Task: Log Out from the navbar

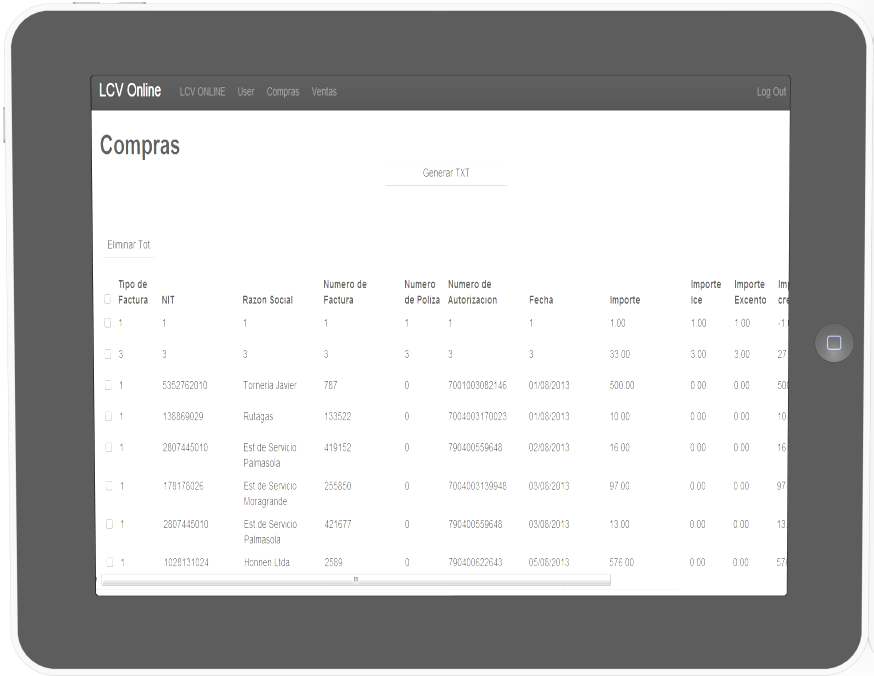Action: 770,92
